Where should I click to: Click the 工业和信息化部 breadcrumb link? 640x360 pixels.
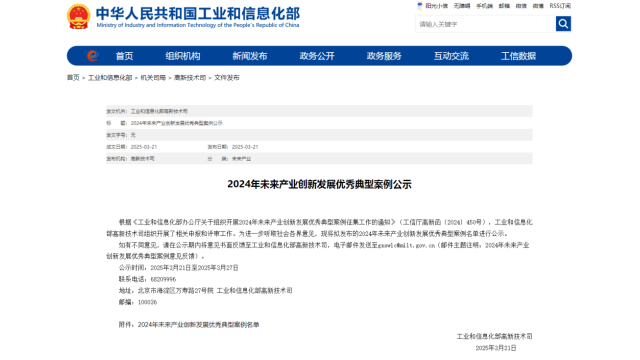pos(110,78)
